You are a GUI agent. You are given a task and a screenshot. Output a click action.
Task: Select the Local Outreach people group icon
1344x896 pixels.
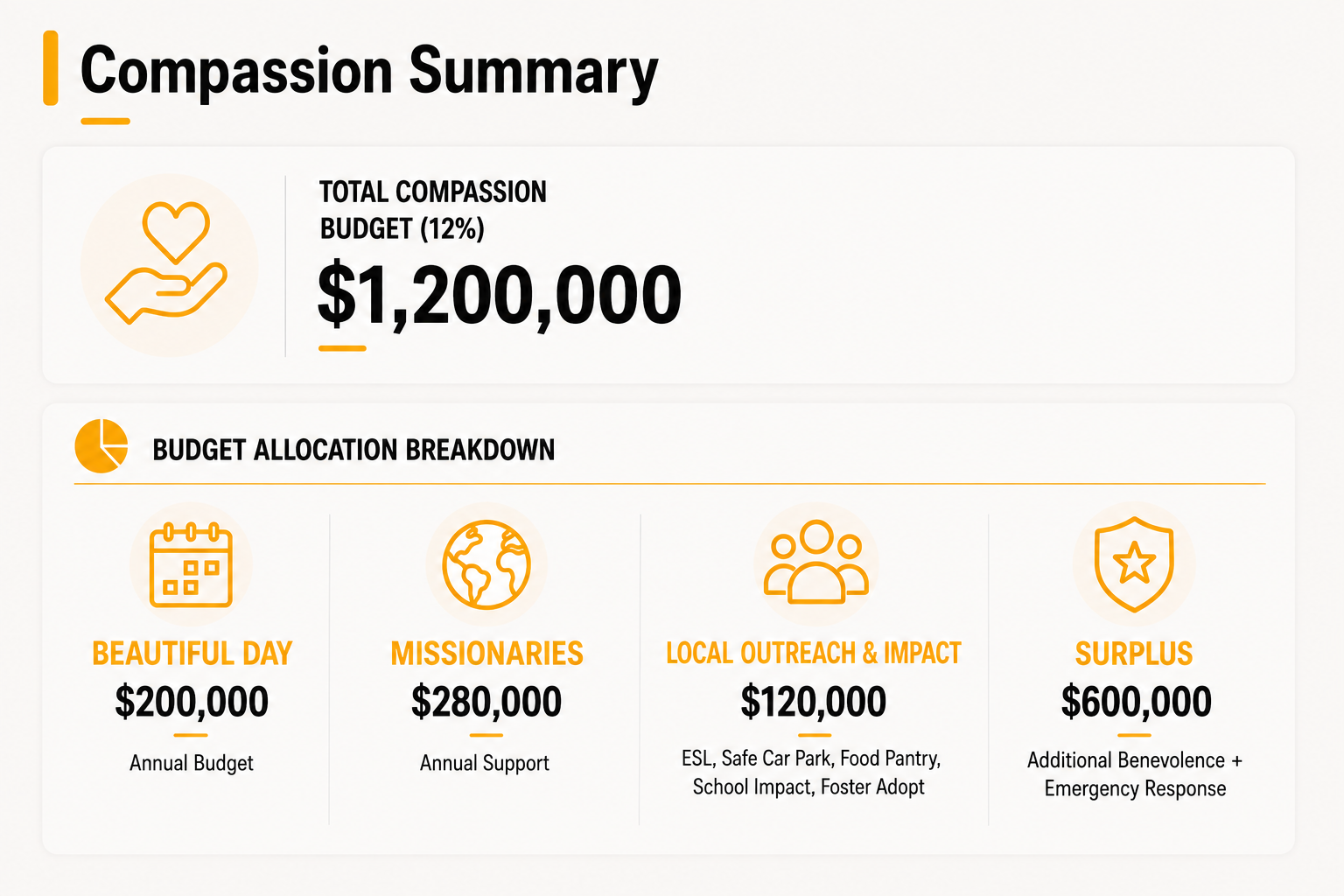pos(815,562)
